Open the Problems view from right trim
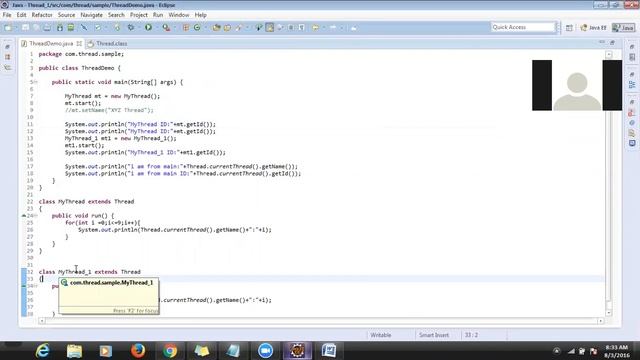 632,112
